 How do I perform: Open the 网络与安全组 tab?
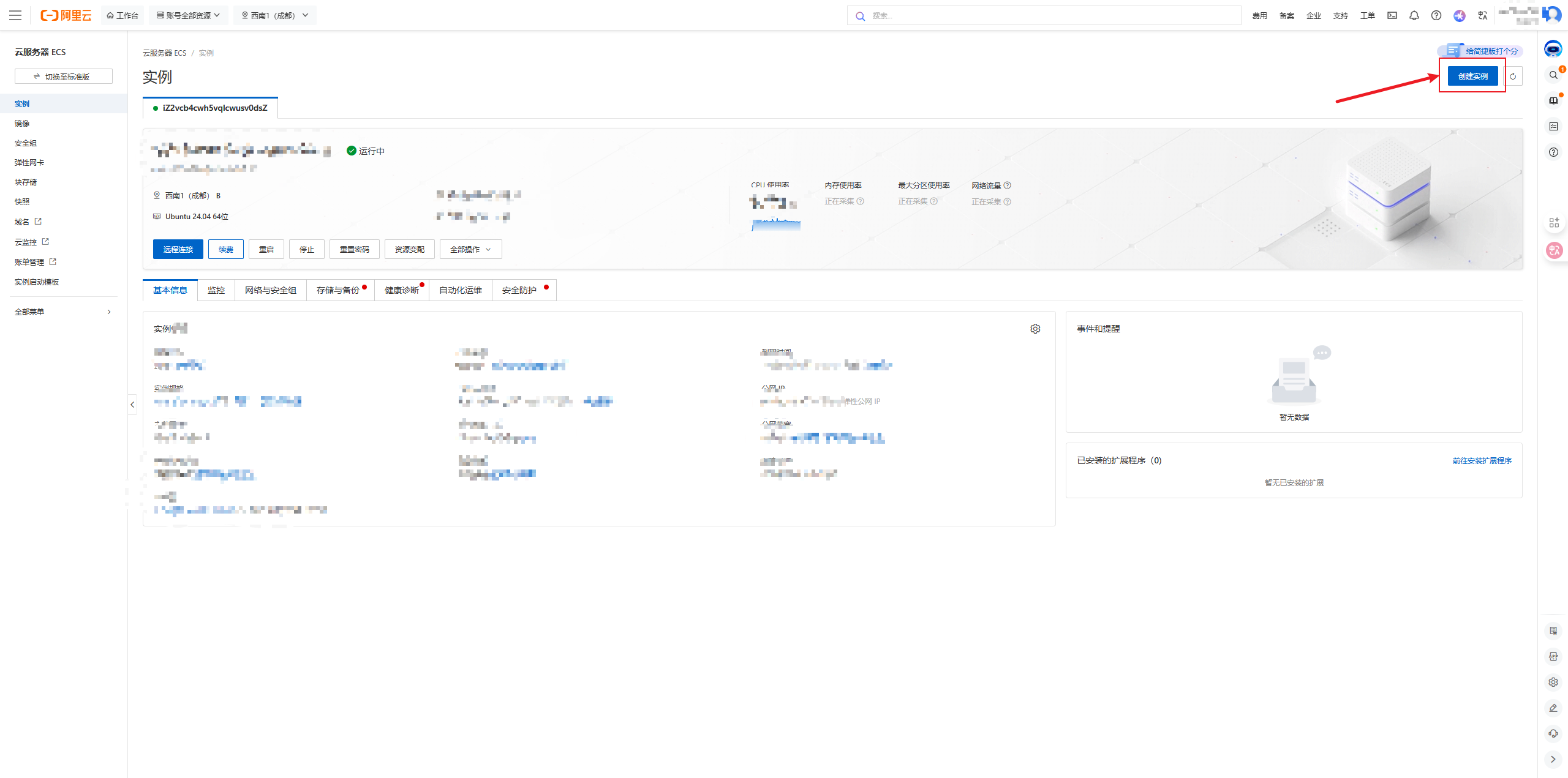[270, 290]
